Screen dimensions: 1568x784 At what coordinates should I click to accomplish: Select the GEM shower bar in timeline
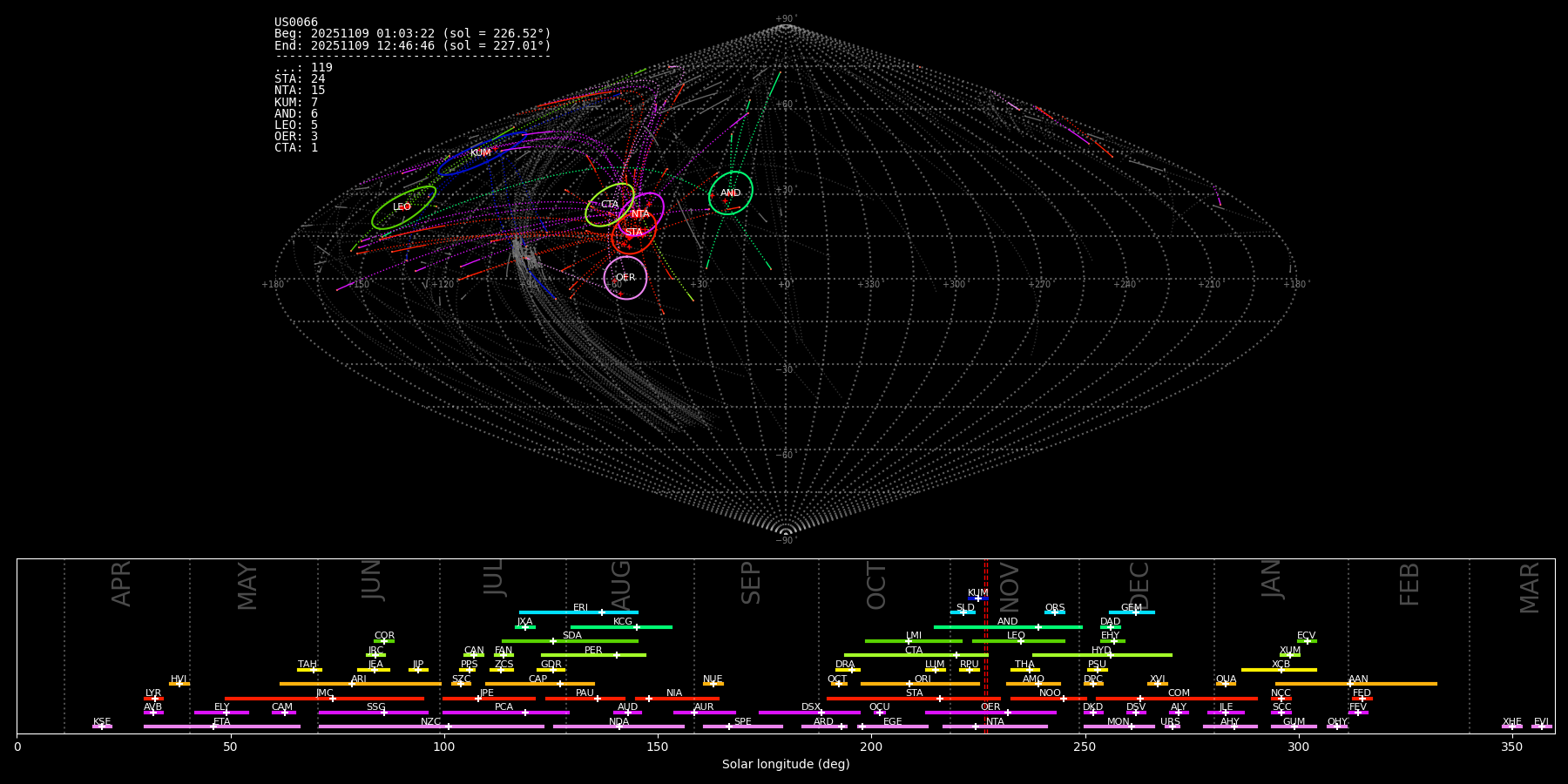pos(1132,612)
